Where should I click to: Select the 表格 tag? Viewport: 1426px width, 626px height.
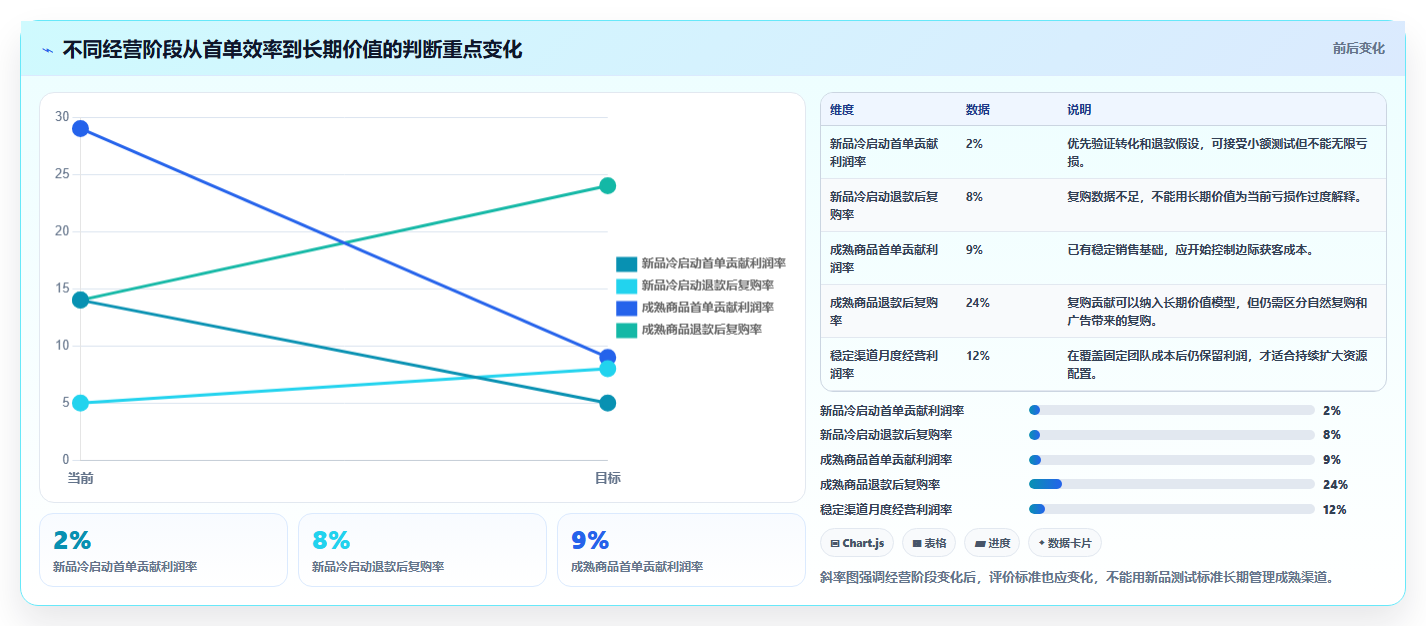tap(929, 543)
